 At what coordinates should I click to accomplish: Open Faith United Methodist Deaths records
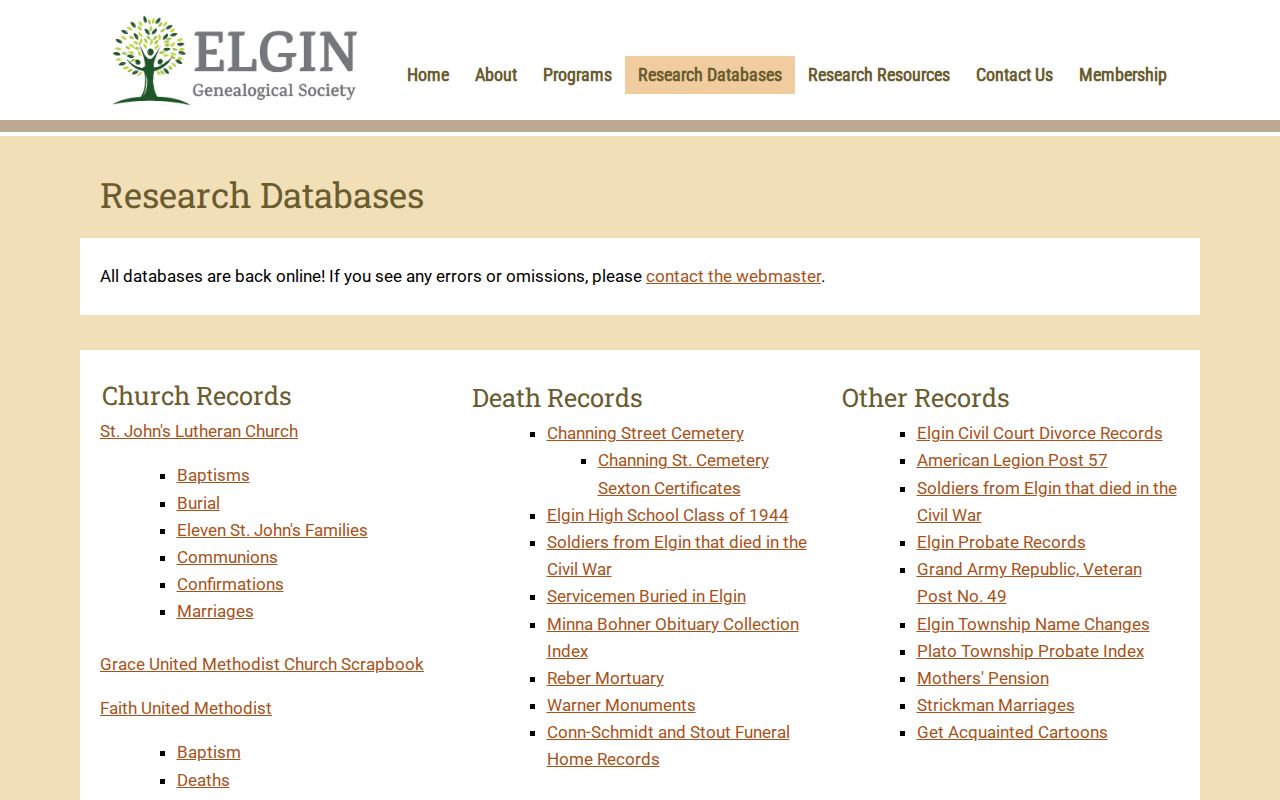click(x=203, y=780)
